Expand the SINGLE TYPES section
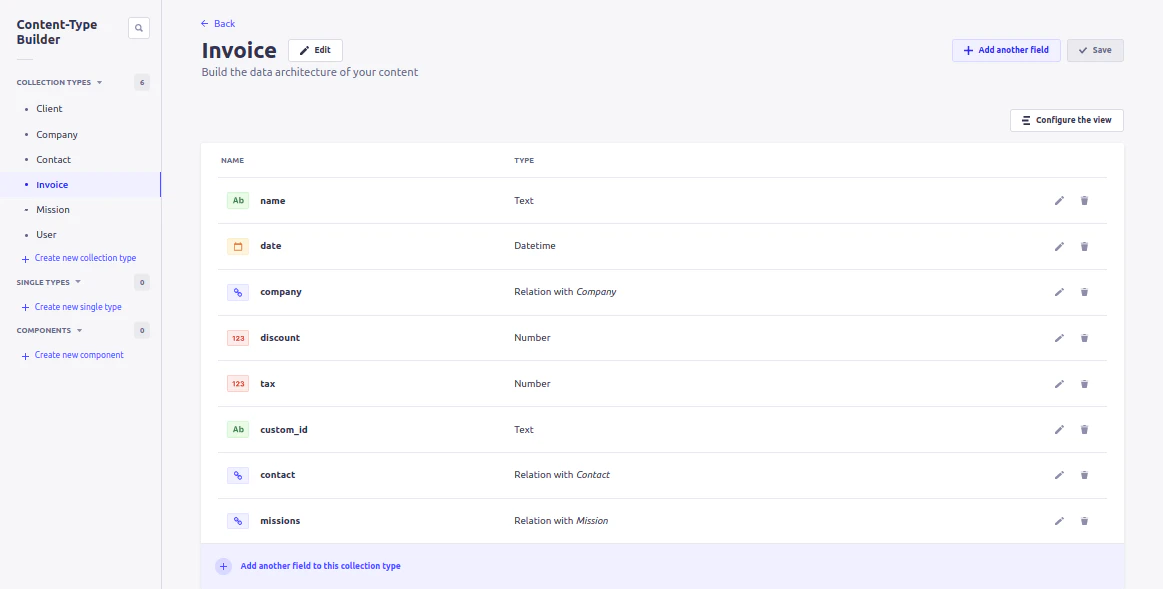1163x589 pixels. coord(76,281)
